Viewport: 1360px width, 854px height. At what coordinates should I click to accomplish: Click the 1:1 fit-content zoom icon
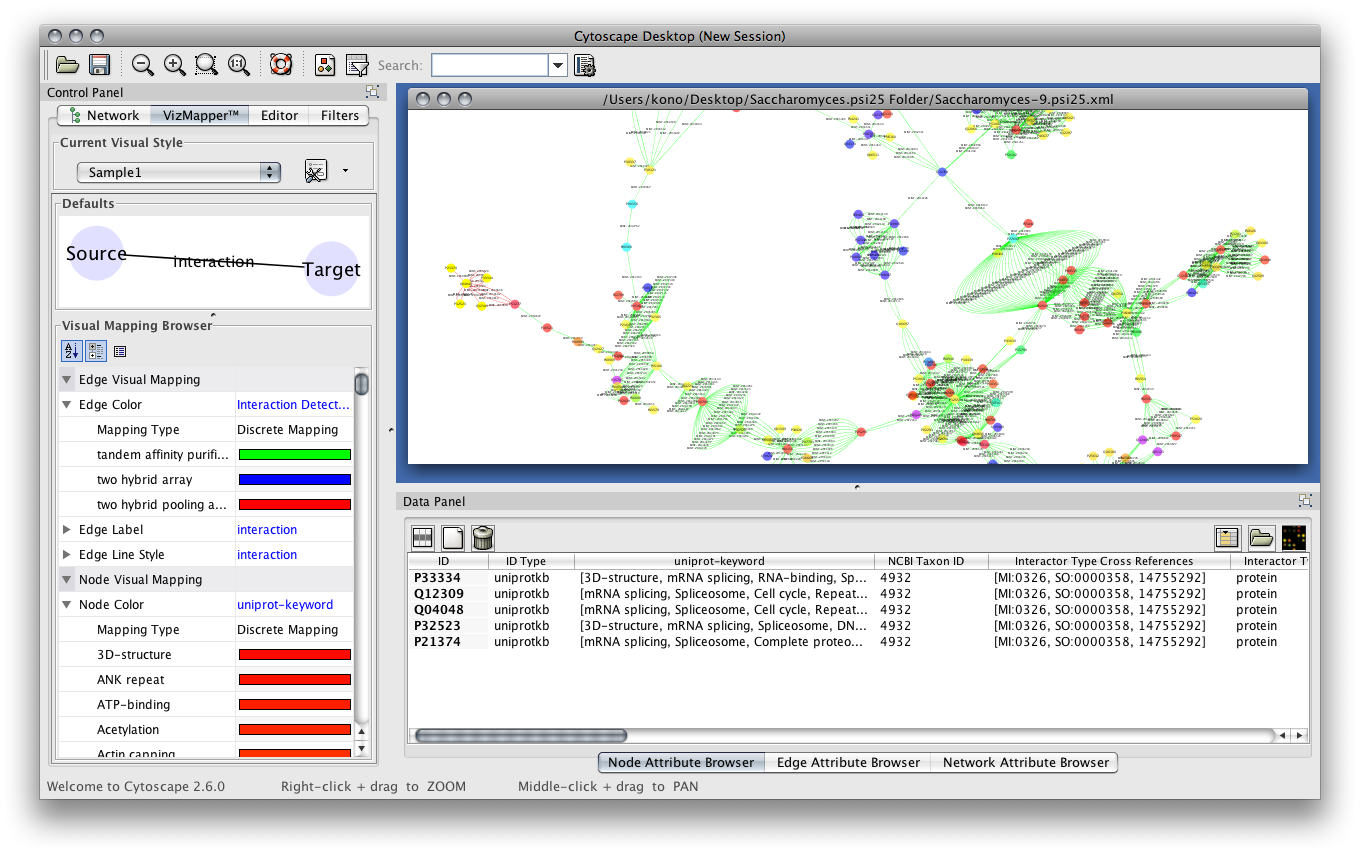point(238,66)
